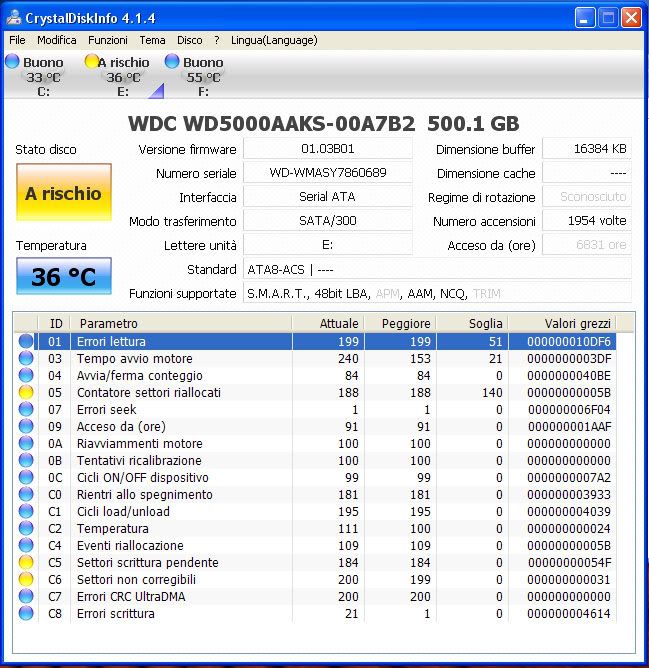Viewport: 649px width, 668px height.
Task: Click yellow status orb for drive E:
Action: (91, 61)
